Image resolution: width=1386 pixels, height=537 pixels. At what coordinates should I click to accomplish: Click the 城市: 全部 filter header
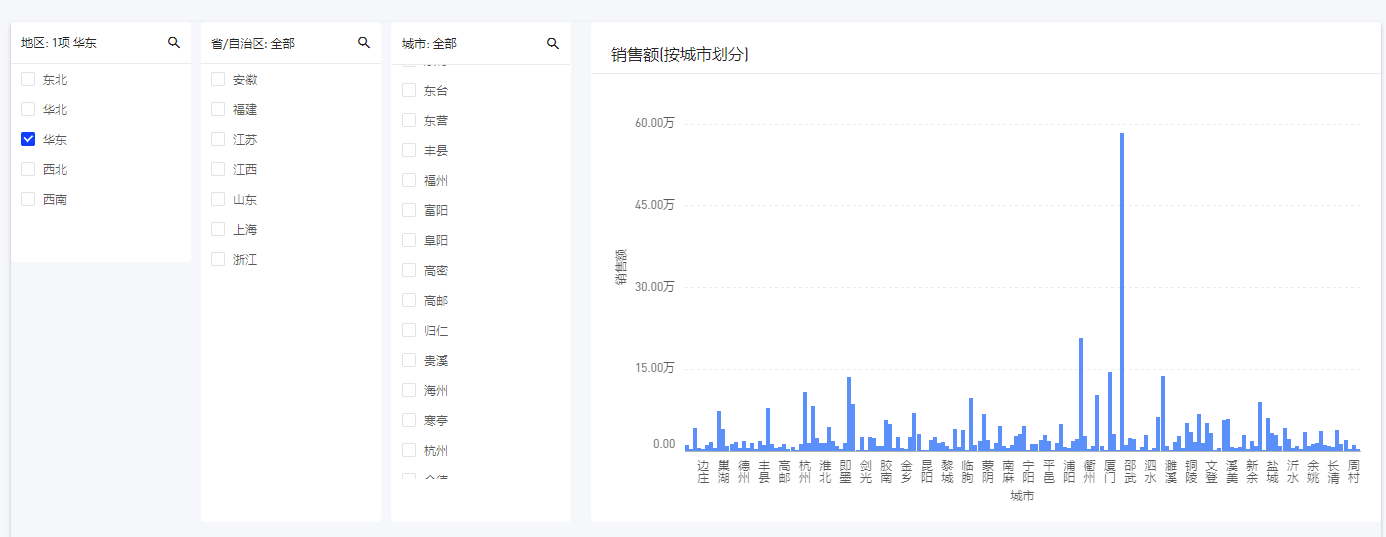[429, 43]
